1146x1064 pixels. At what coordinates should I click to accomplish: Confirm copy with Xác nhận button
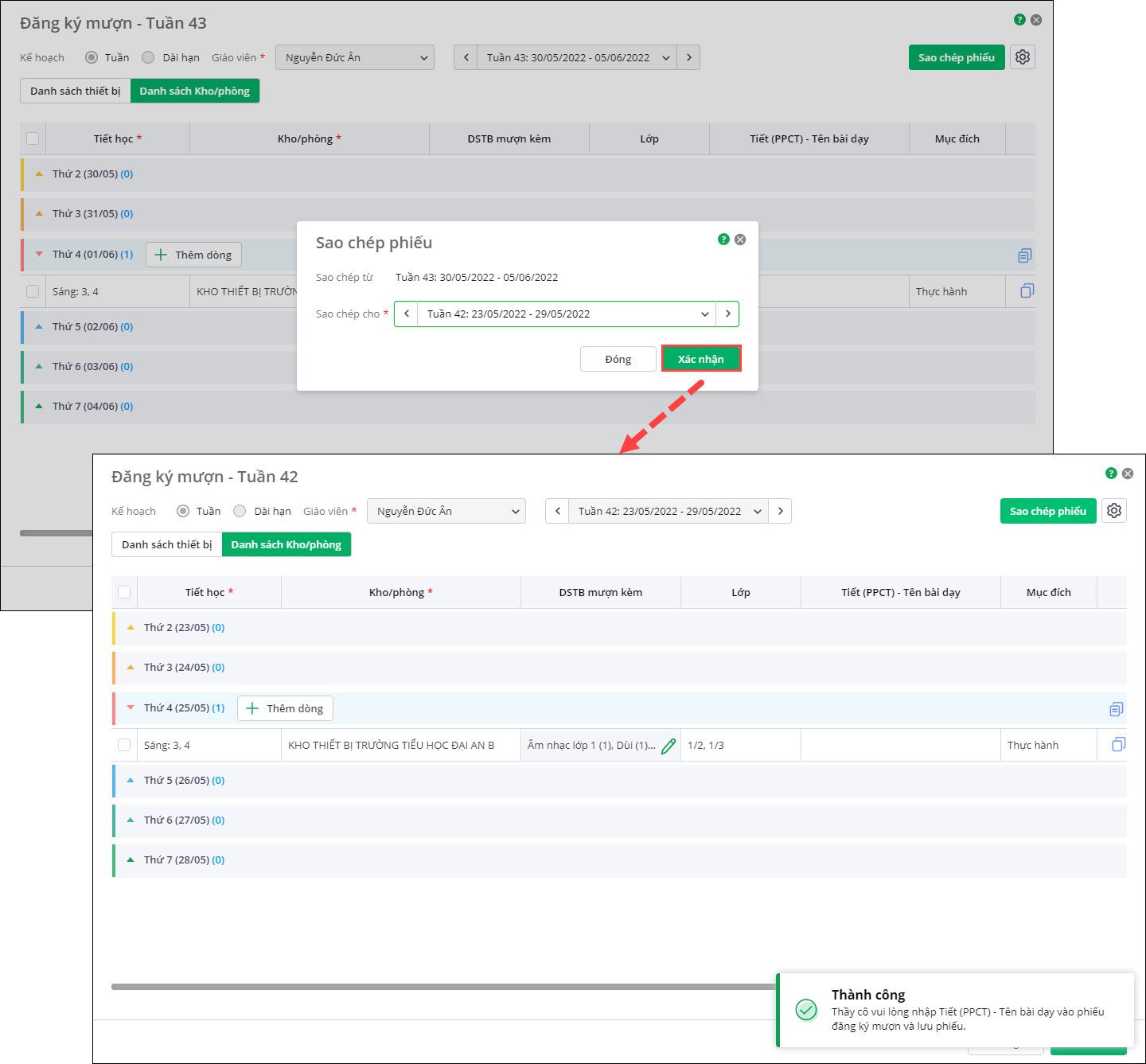pos(701,359)
